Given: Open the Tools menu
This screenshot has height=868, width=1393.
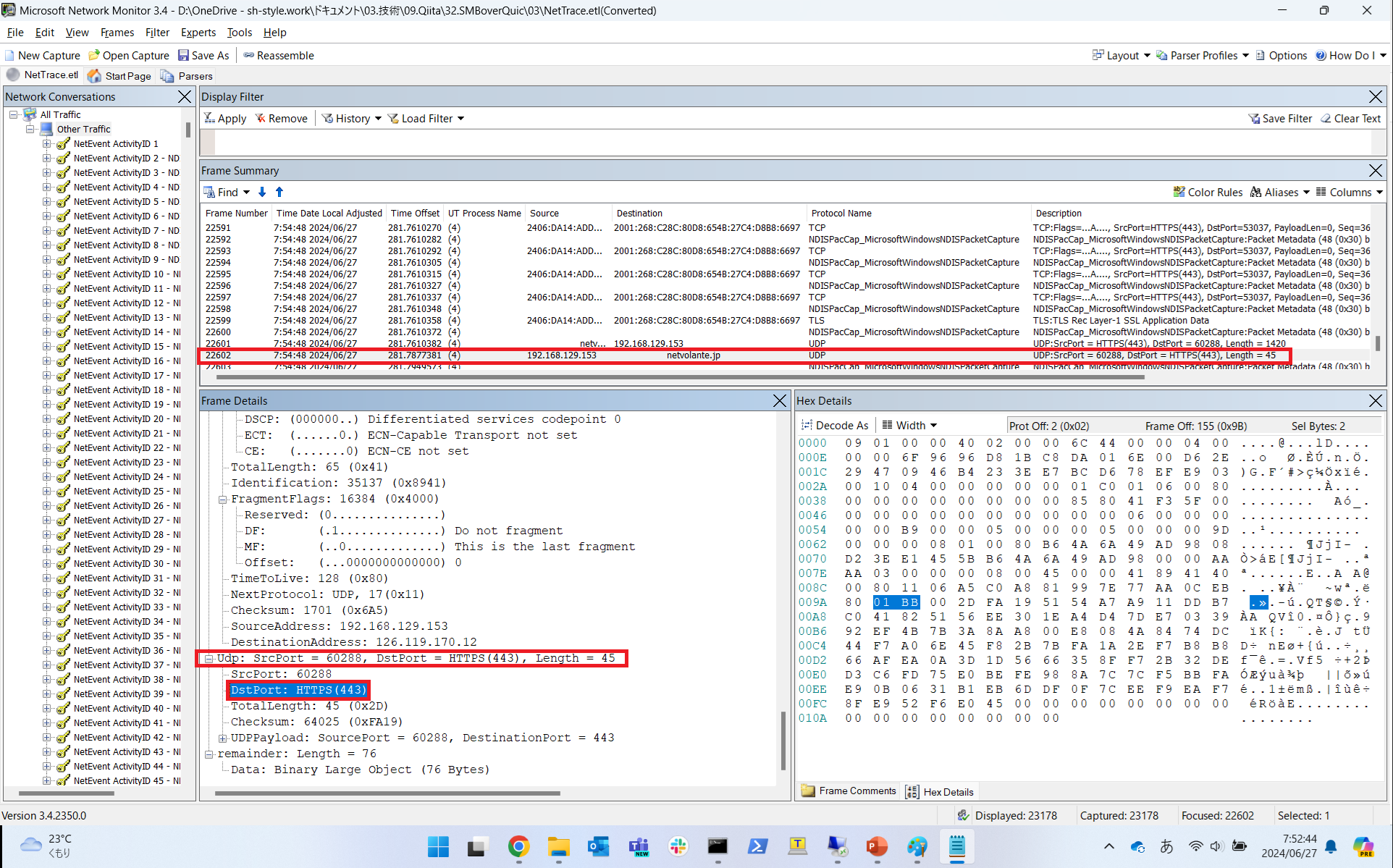Looking at the screenshot, I should (240, 33).
